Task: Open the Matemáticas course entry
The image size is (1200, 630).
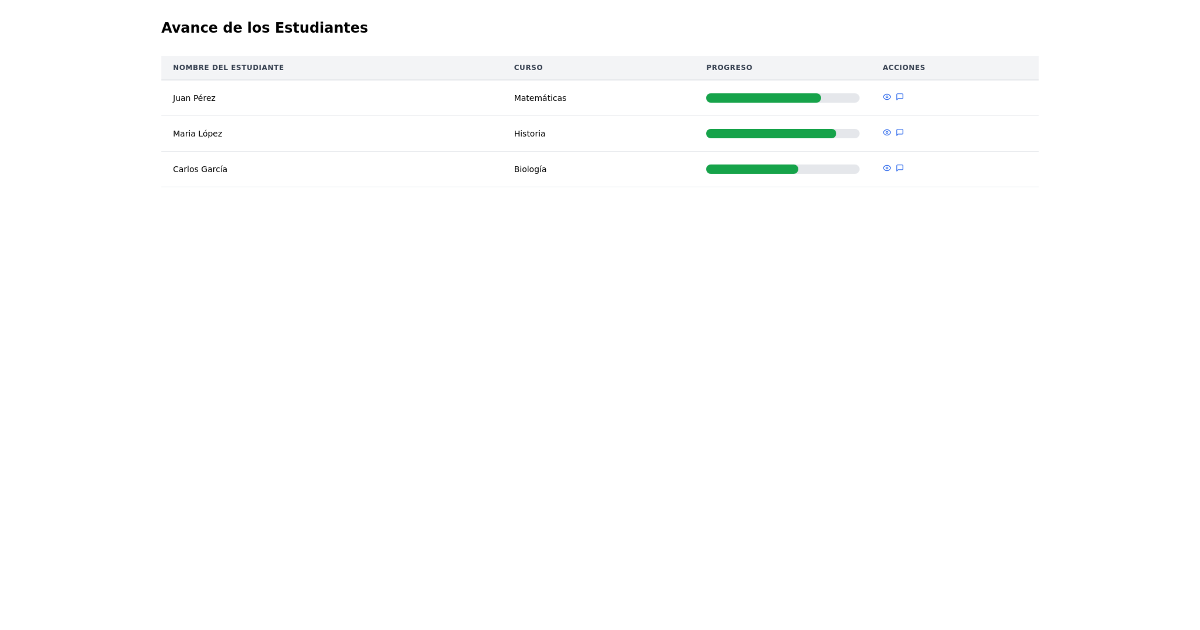Action: pyautogui.click(x=540, y=98)
